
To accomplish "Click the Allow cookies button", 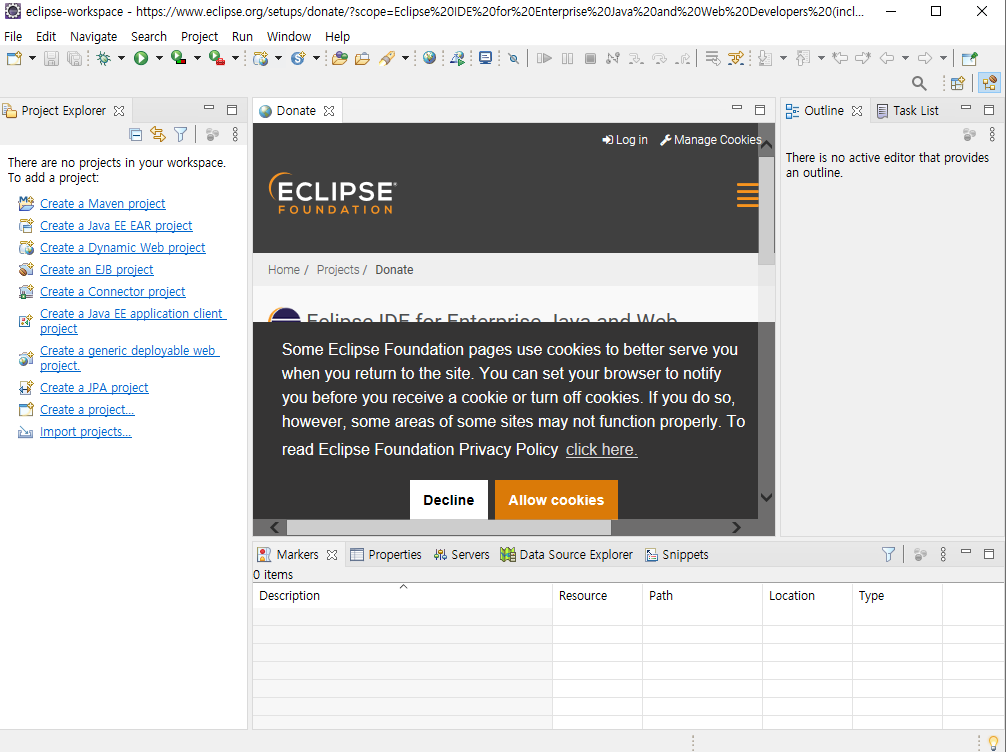I will click(x=556, y=500).
